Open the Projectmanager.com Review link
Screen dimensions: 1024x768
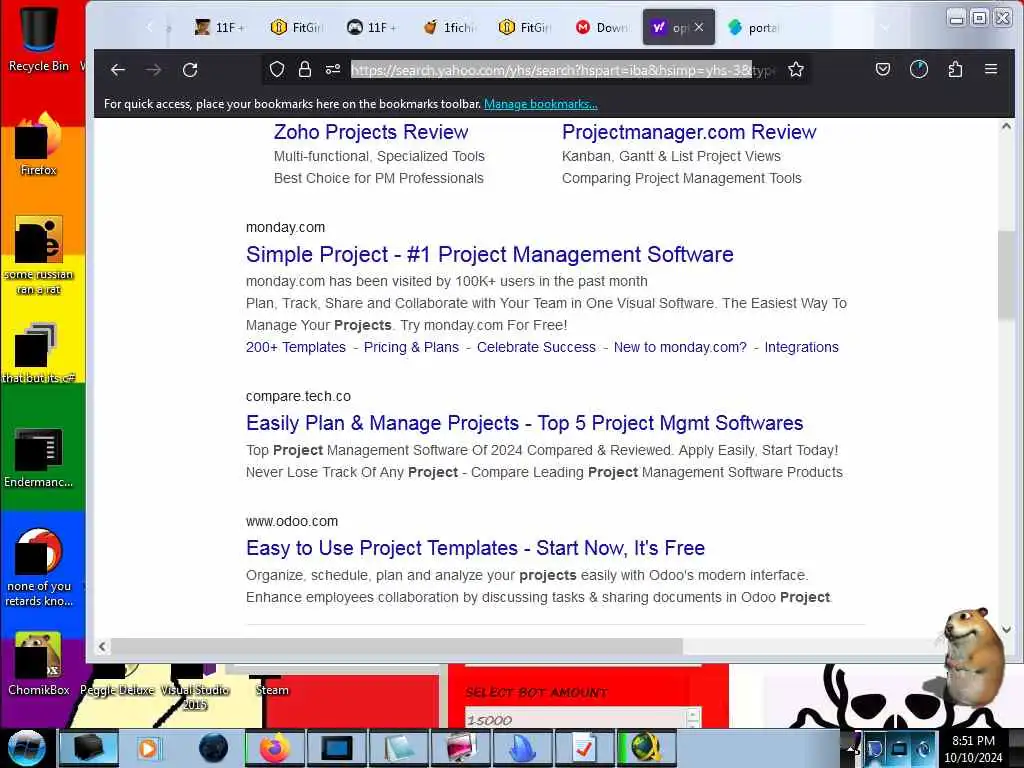(x=689, y=132)
